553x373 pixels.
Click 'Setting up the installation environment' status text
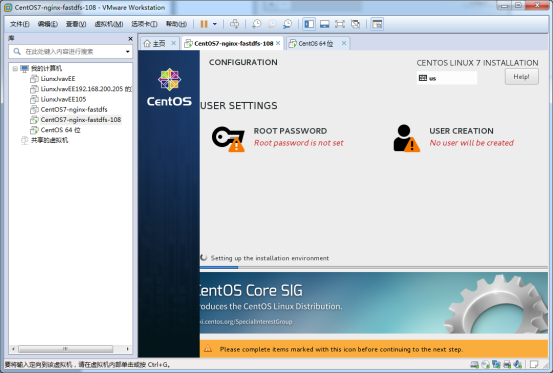point(270,258)
